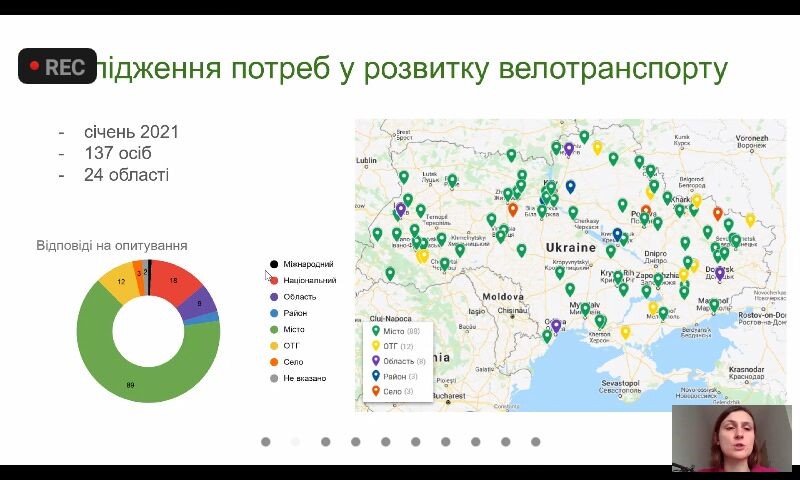Click the bullet text січень 2021
The image size is (800, 480).
point(132,132)
